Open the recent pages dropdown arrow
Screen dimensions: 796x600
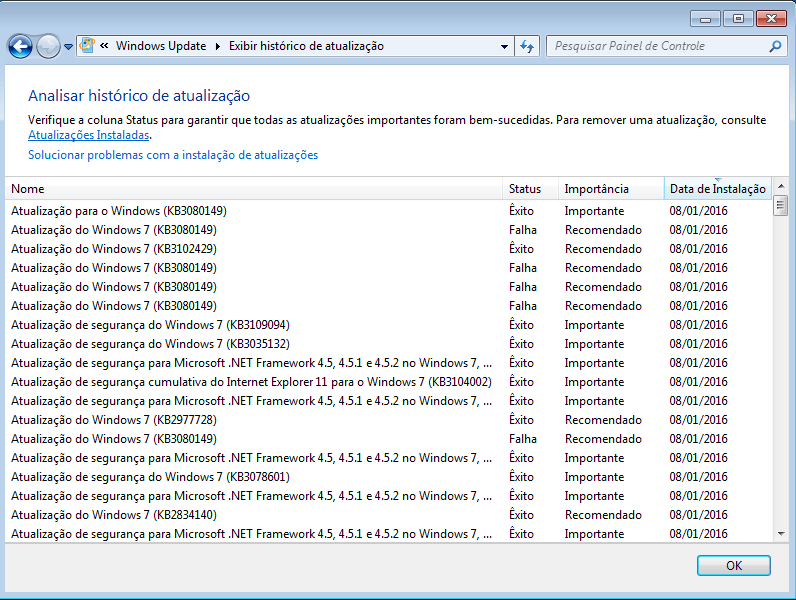(x=69, y=47)
